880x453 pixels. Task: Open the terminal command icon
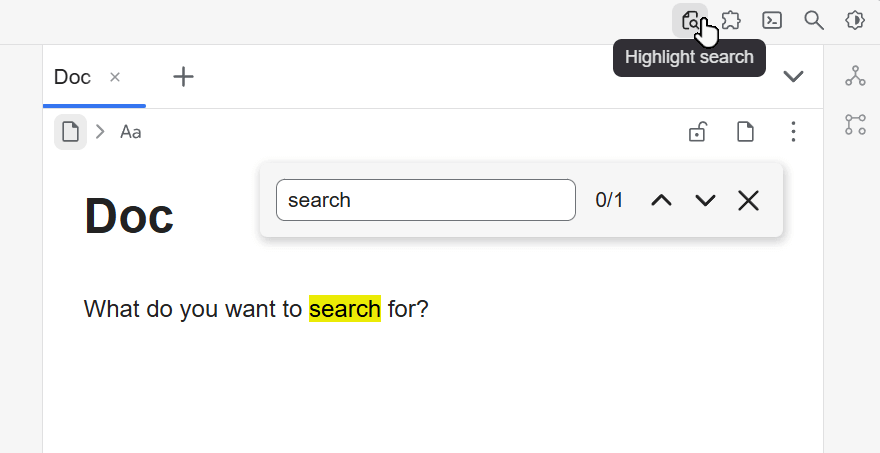(772, 20)
